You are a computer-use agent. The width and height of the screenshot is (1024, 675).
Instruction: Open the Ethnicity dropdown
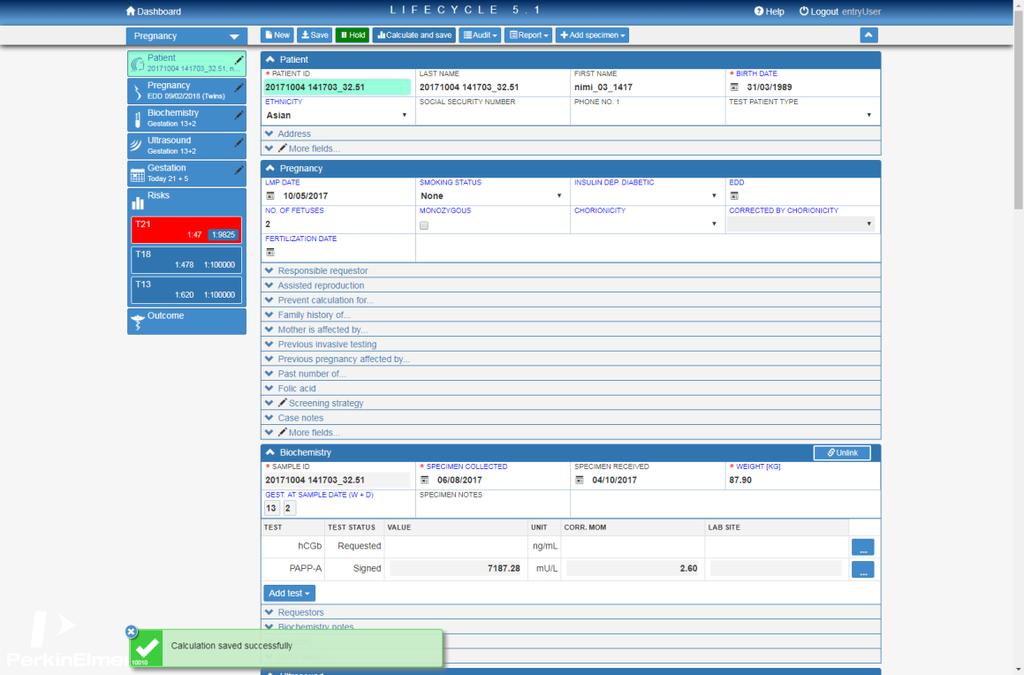337,115
